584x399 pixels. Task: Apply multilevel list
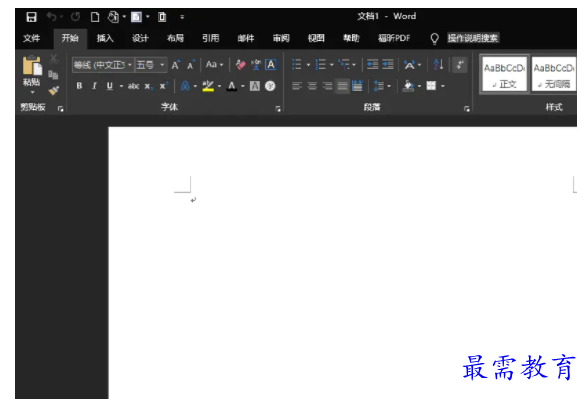coord(344,64)
